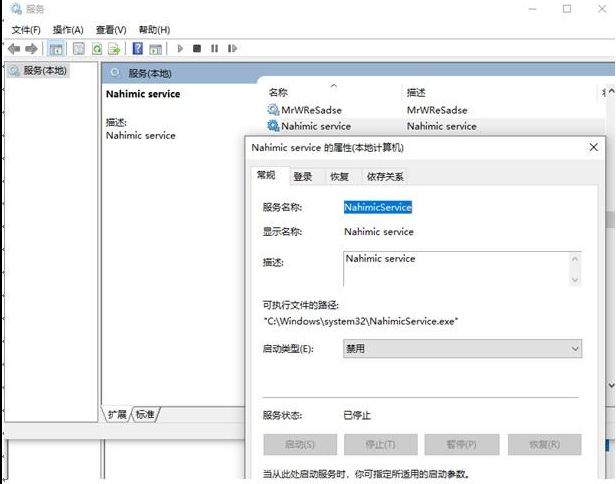Click the Refresh toolbar icon

97,49
